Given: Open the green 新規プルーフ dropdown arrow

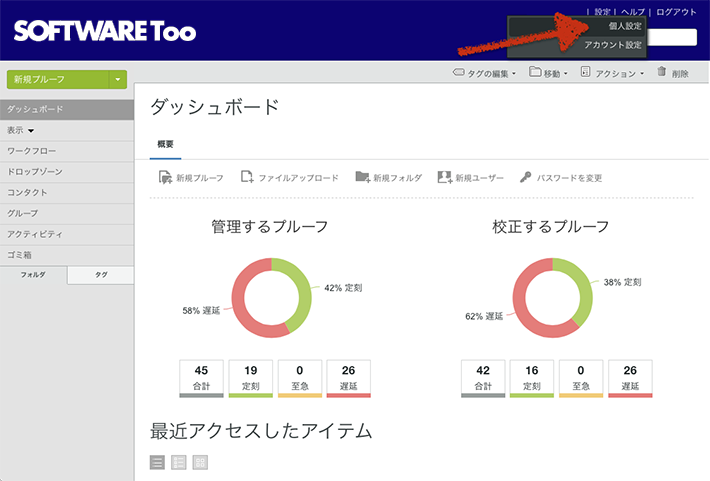Looking at the screenshot, I should [118, 78].
